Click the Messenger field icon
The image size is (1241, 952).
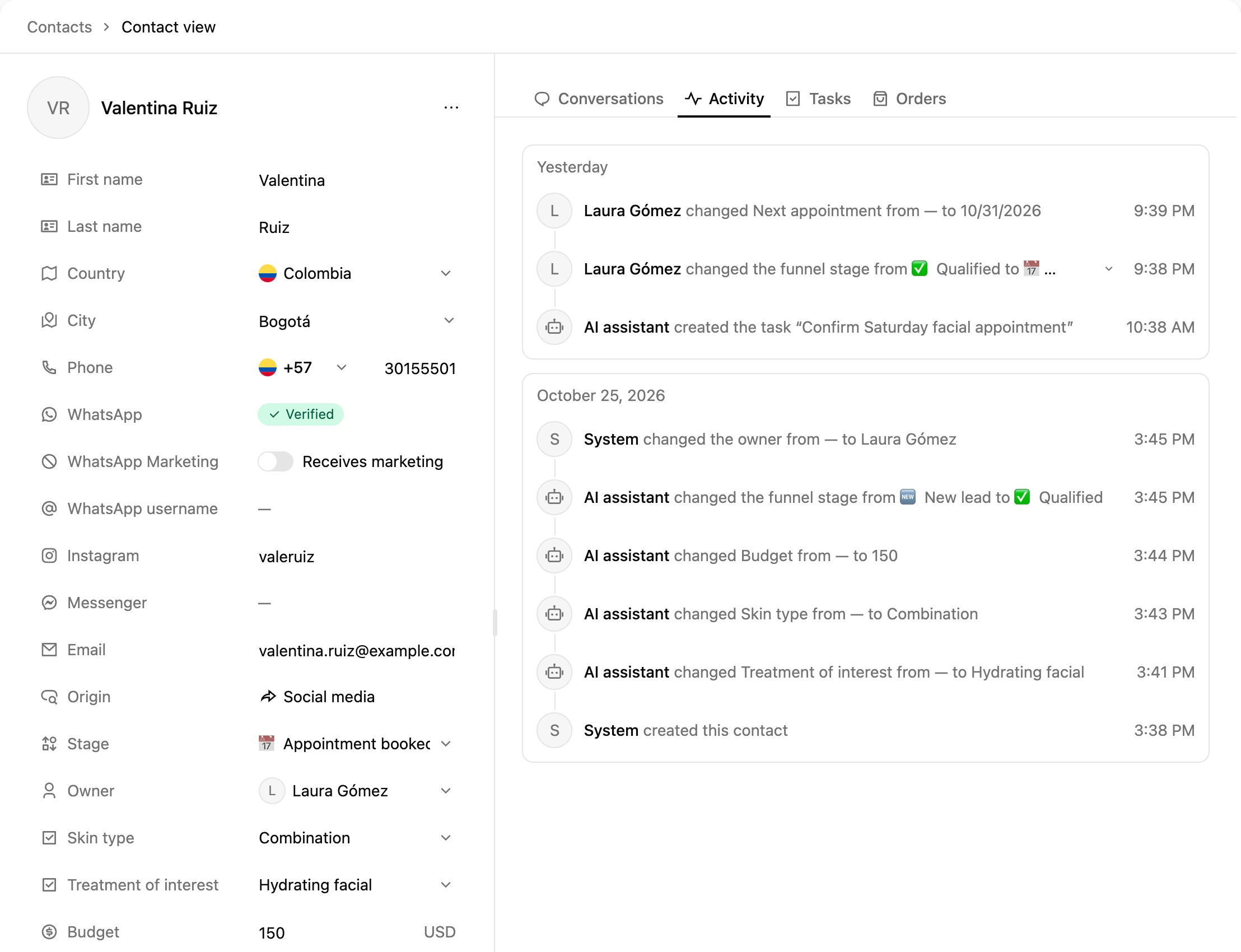pyautogui.click(x=49, y=603)
